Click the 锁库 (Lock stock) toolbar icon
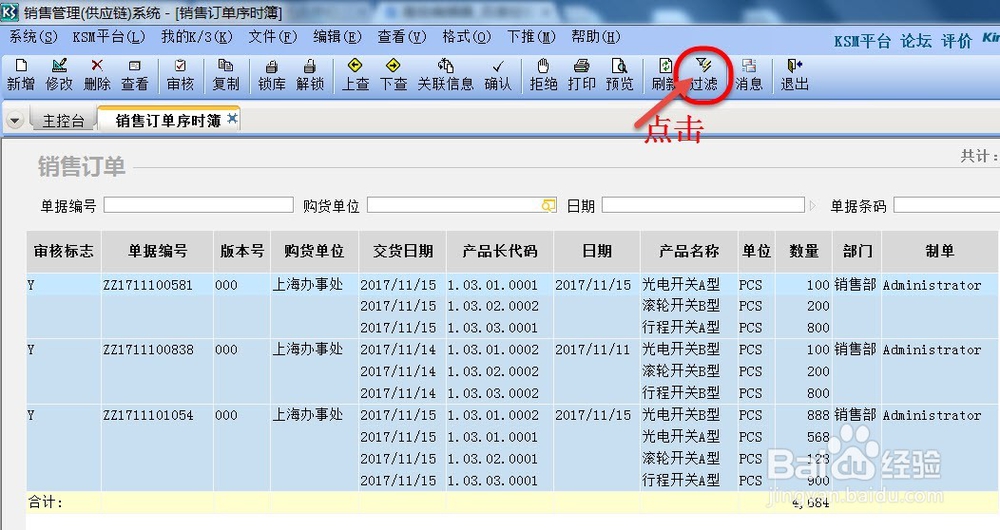Viewport: 1000px width, 530px height. (x=272, y=75)
